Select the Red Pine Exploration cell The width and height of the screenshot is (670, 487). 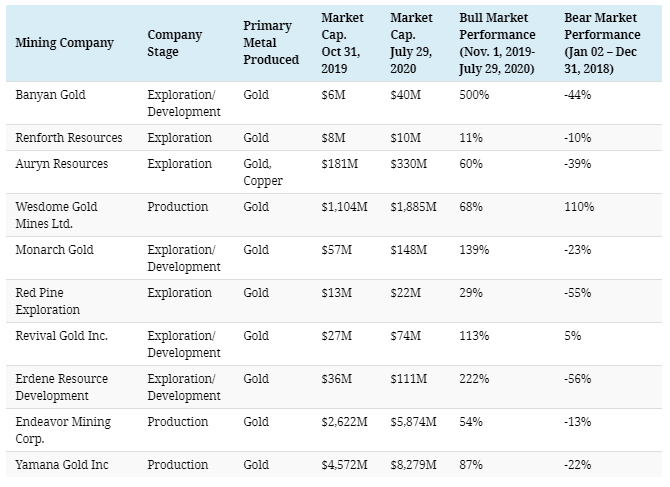[46, 300]
